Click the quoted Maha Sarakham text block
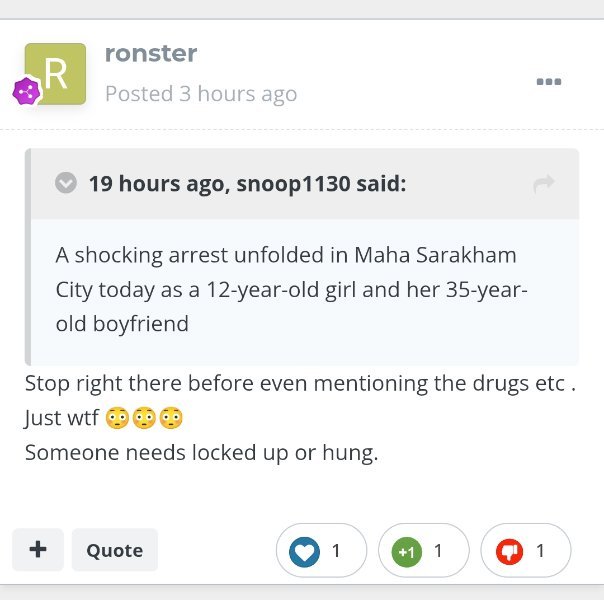Screen dimensions: 604x600 [x=292, y=289]
